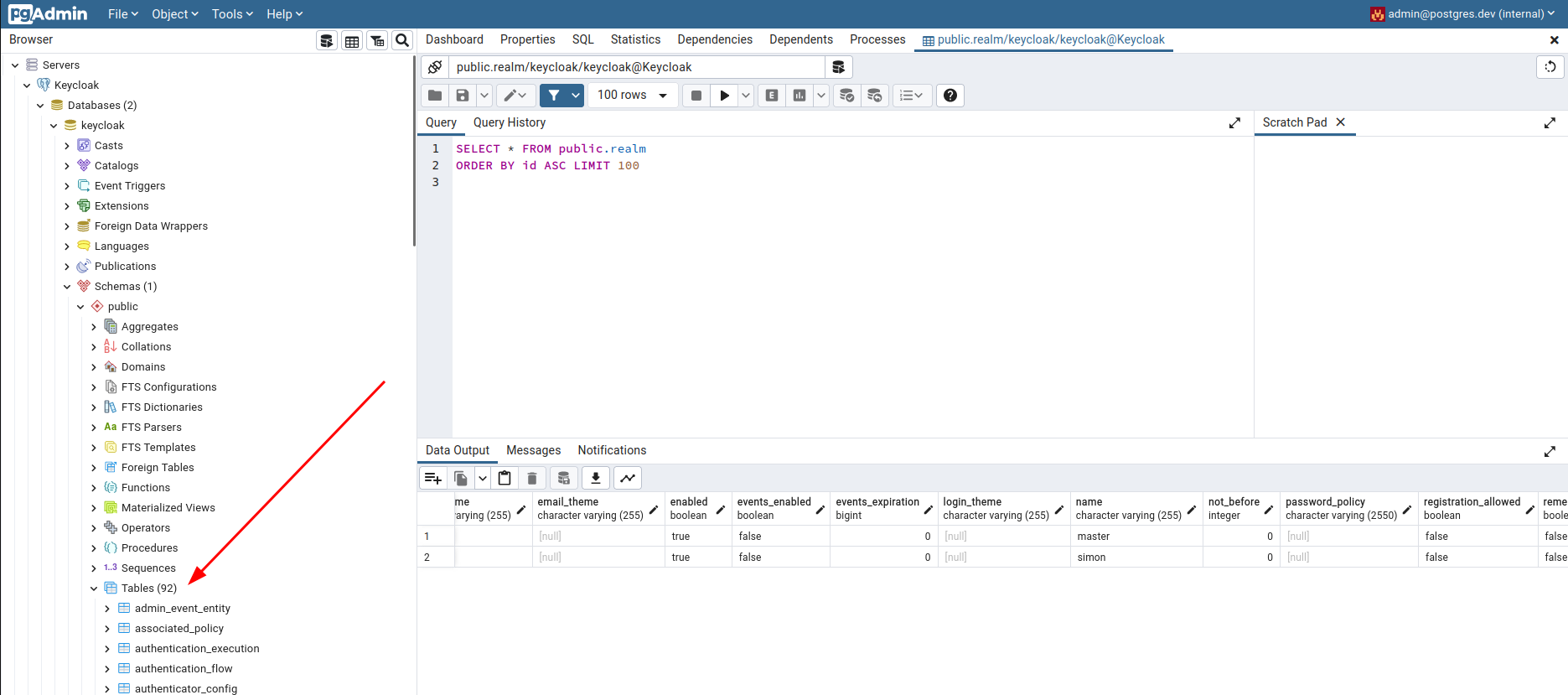Image resolution: width=1568 pixels, height=695 pixels.
Task: Expand the query editor with maximize arrows
Action: coord(1234,123)
